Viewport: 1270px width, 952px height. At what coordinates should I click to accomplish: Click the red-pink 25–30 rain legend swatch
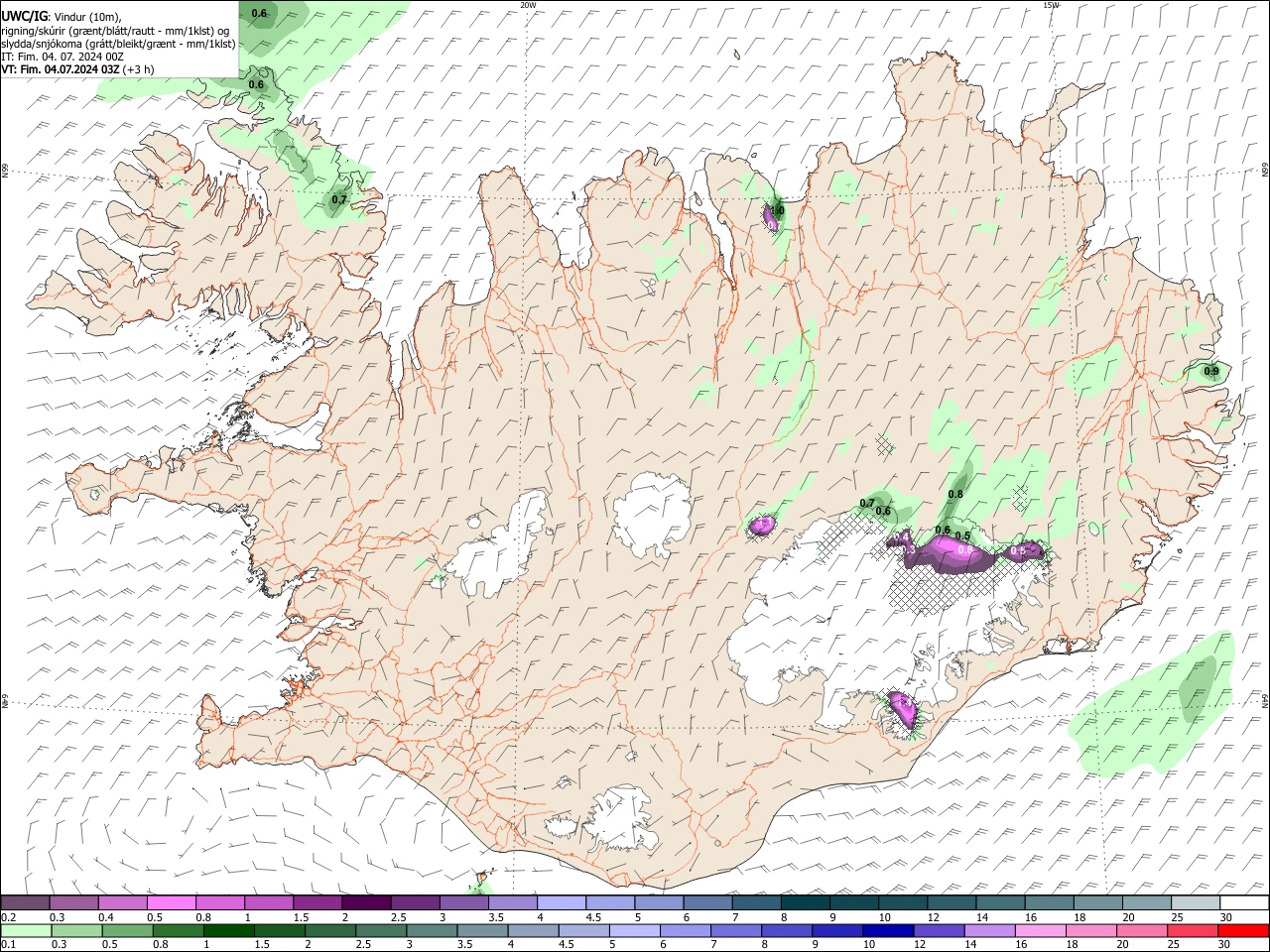pos(1192,930)
